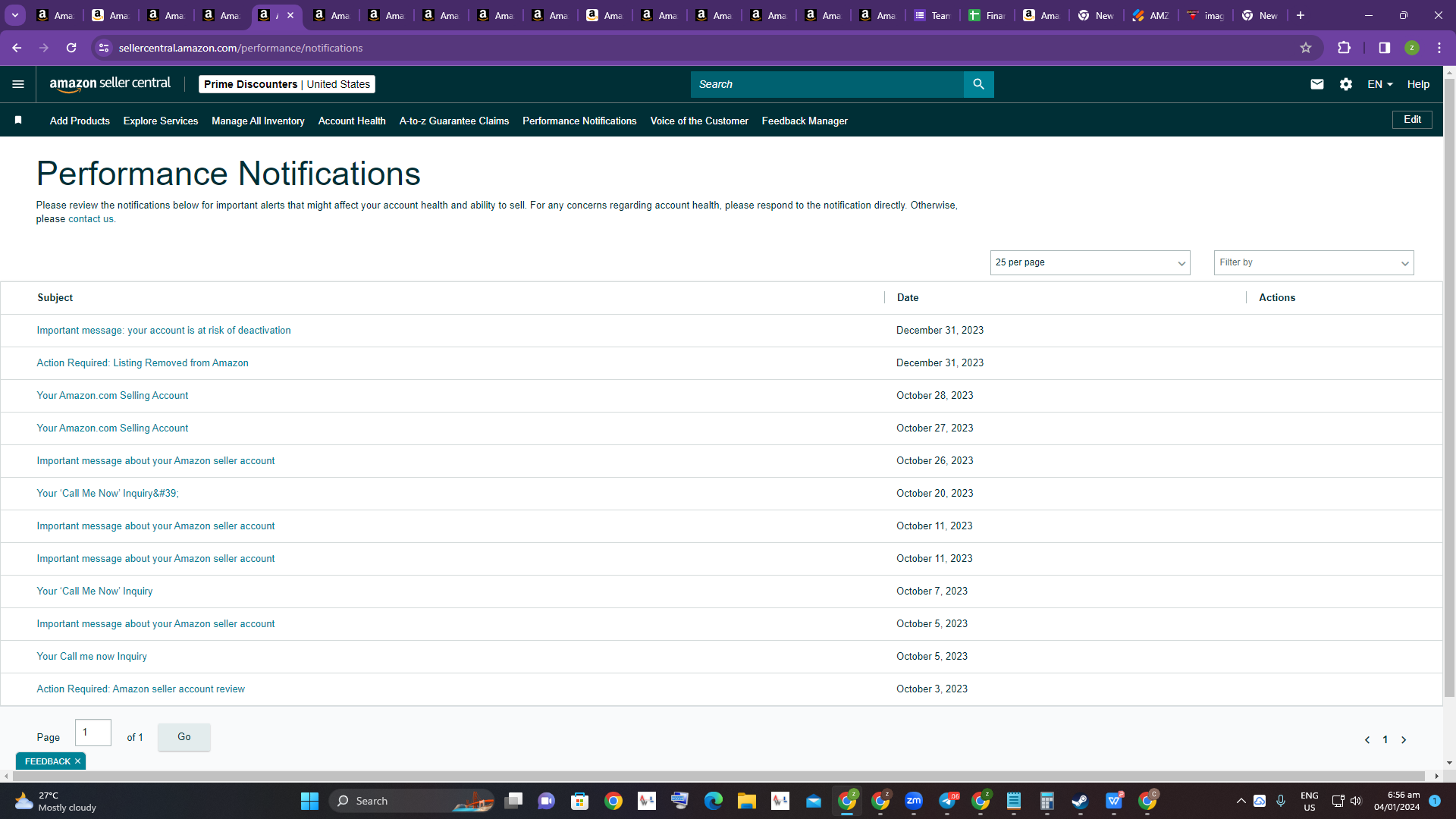Open Add Products menu item
Image resolution: width=1456 pixels, height=819 pixels.
point(80,121)
